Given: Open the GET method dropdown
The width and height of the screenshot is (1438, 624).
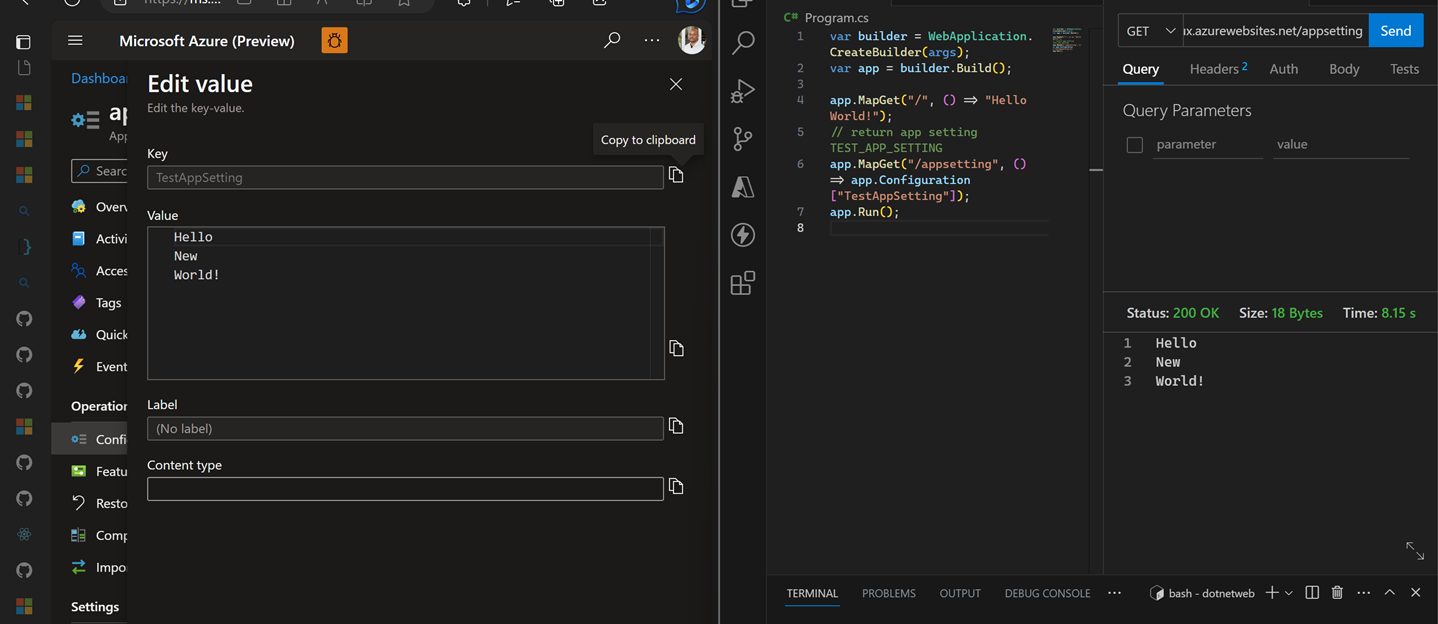Looking at the screenshot, I should 1150,31.
